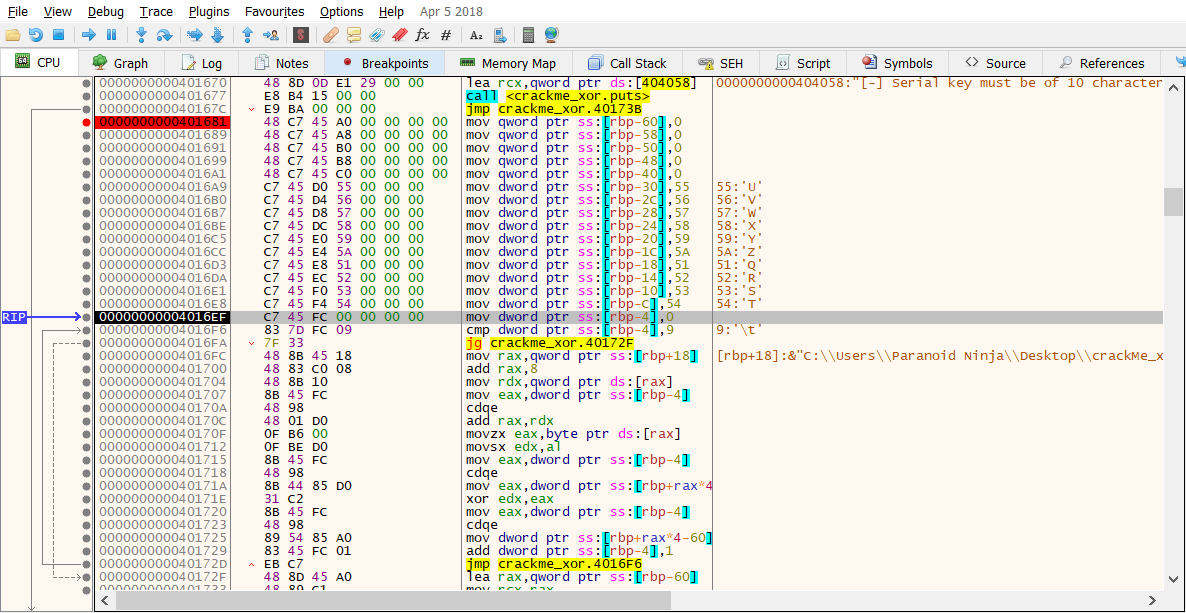
Task: Click the disassembly vertical scrollbar thumb
Action: [x=1173, y=201]
